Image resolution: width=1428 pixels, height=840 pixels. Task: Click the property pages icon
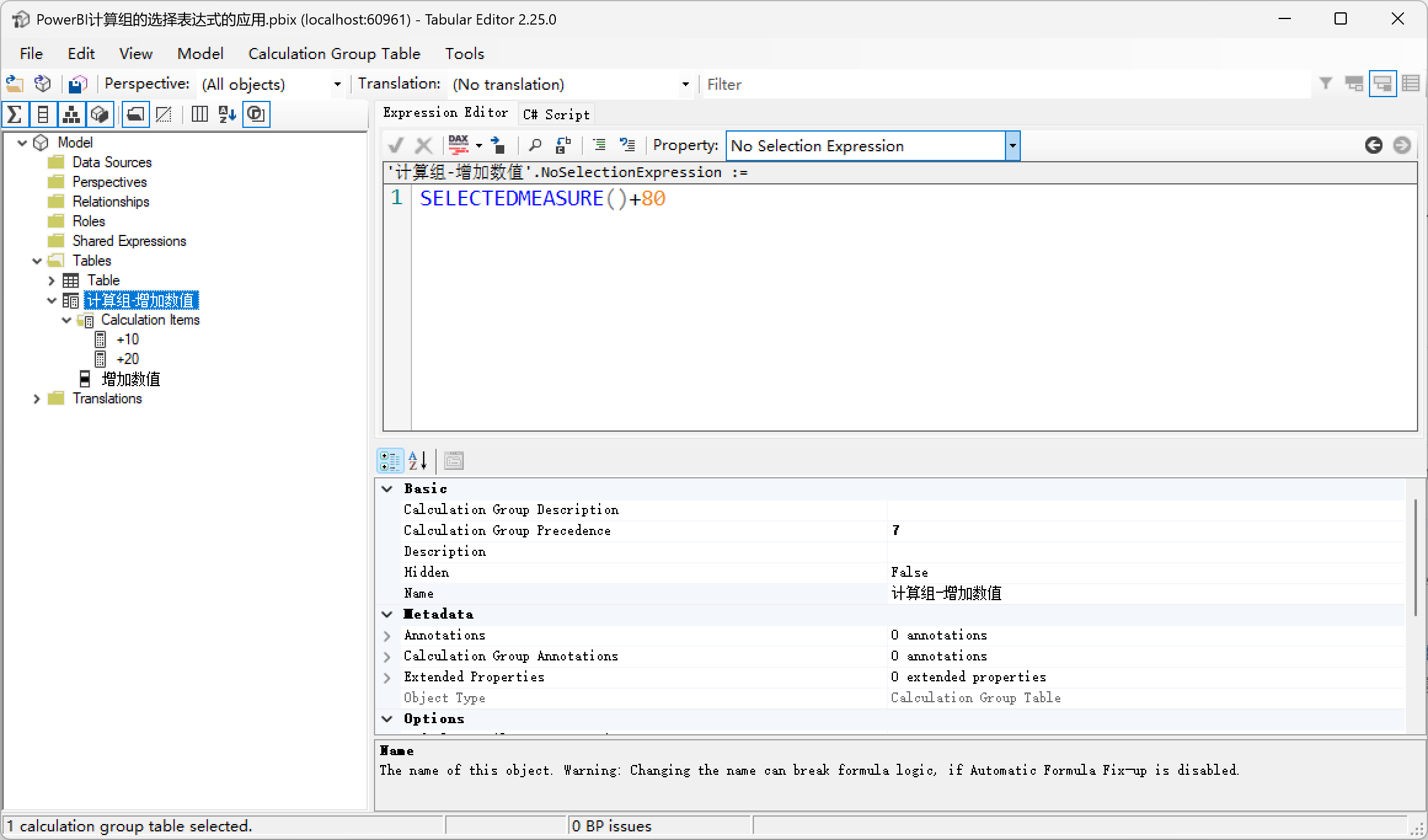454,461
